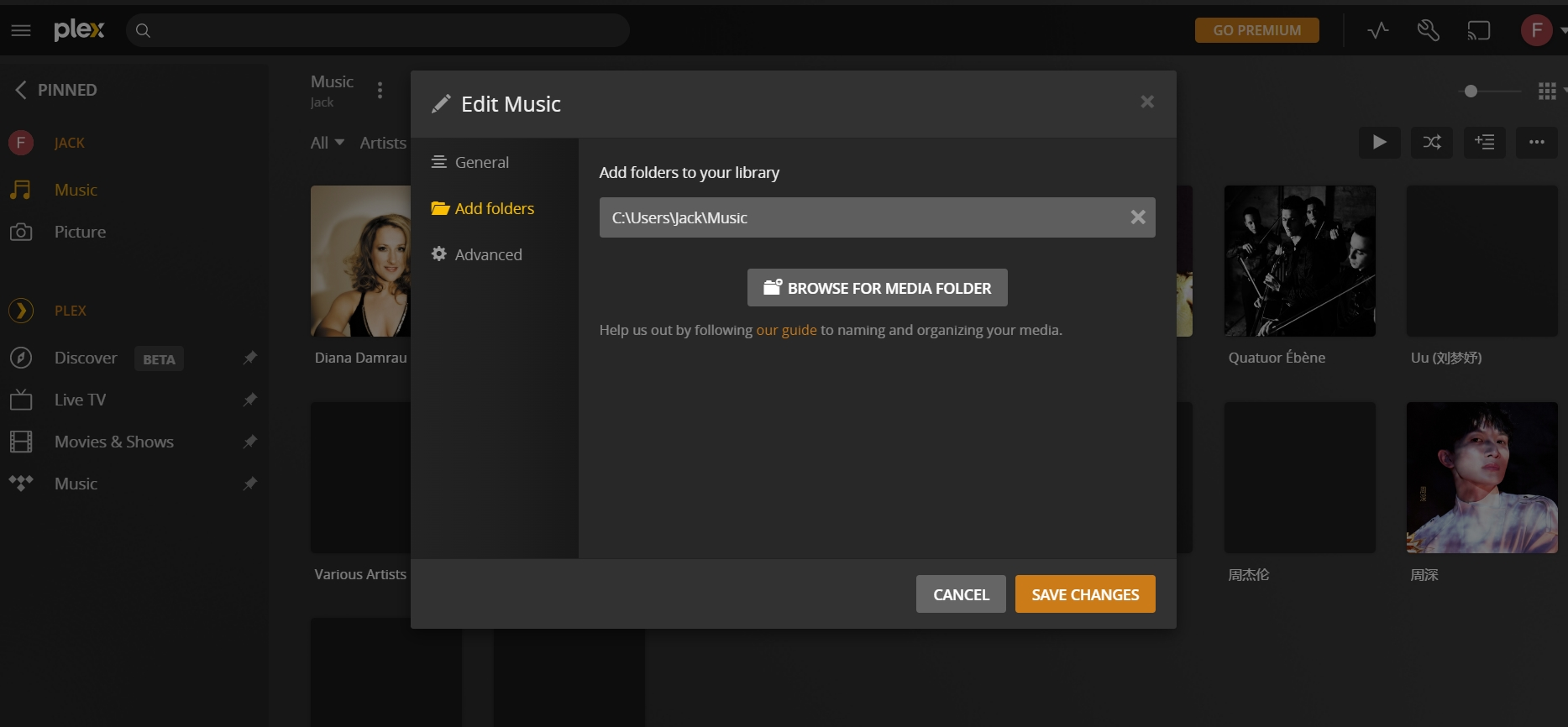This screenshot has height=727, width=1568.
Task: Expand the account menu arrow
Action: click(x=1563, y=30)
